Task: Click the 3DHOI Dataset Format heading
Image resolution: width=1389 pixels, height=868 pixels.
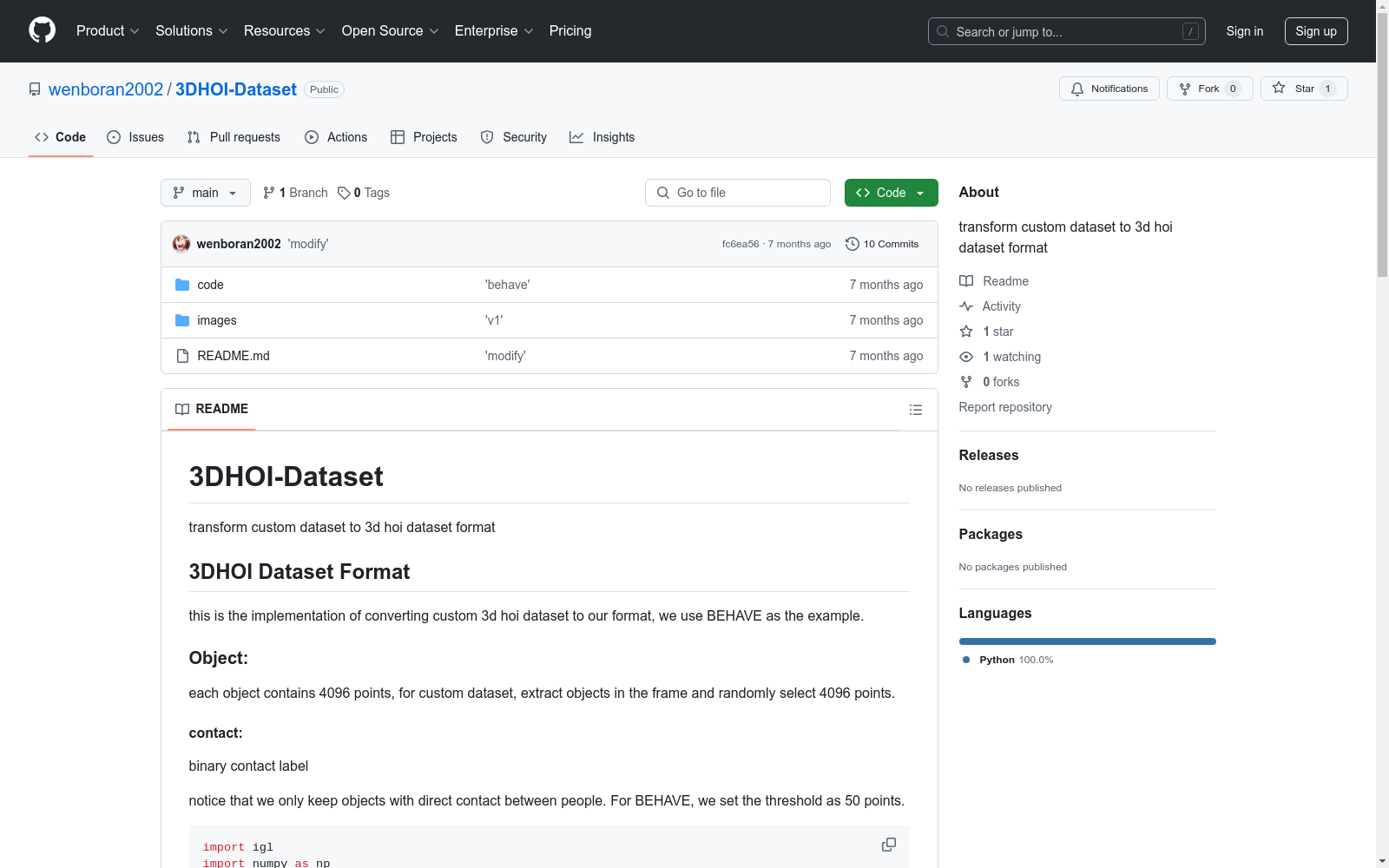Action: click(x=300, y=572)
